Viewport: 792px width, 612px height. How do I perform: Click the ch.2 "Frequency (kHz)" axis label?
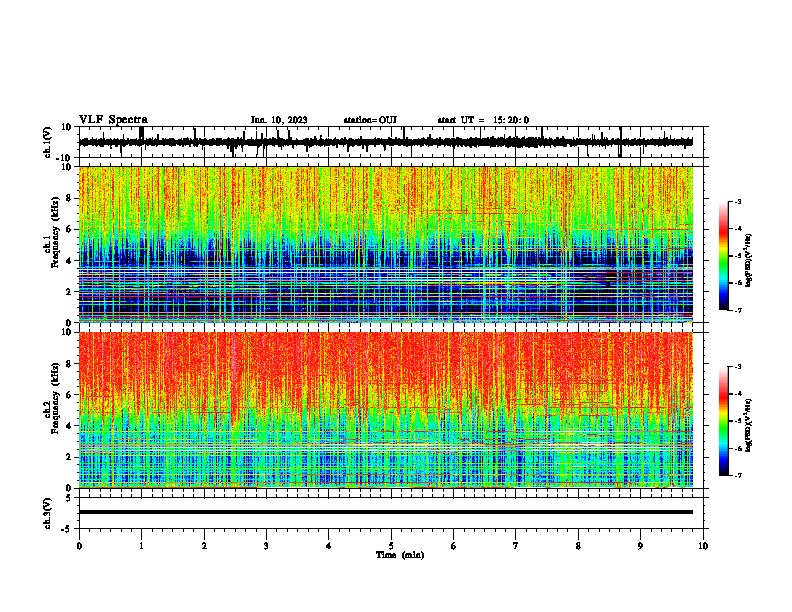[55, 398]
